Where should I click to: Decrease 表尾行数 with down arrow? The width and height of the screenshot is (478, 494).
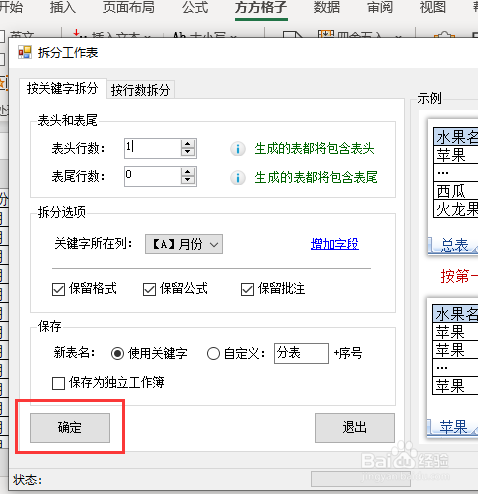click(x=188, y=181)
